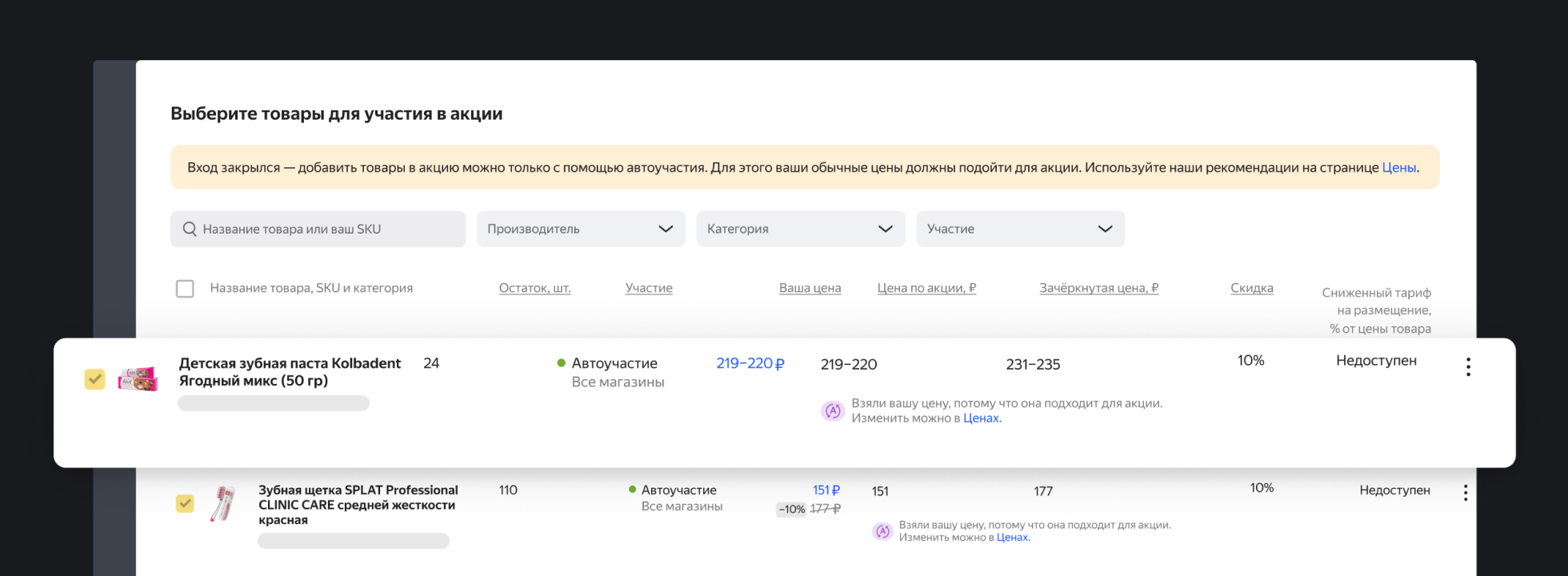The image size is (1568, 576).
Task: Uncheck the SPLAT toothbrush checkbox
Action: (185, 503)
